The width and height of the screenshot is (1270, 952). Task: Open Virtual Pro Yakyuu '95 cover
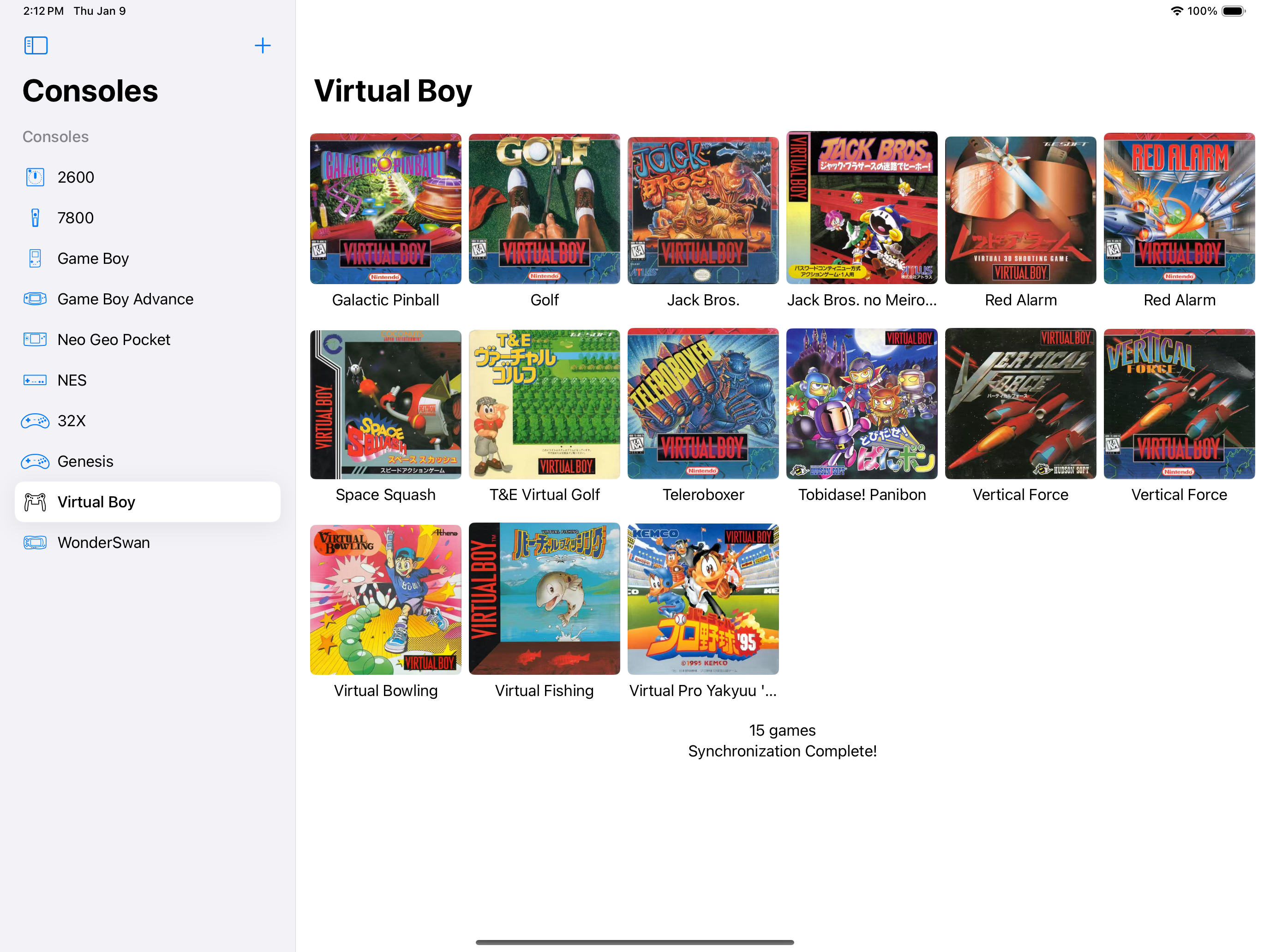(703, 599)
